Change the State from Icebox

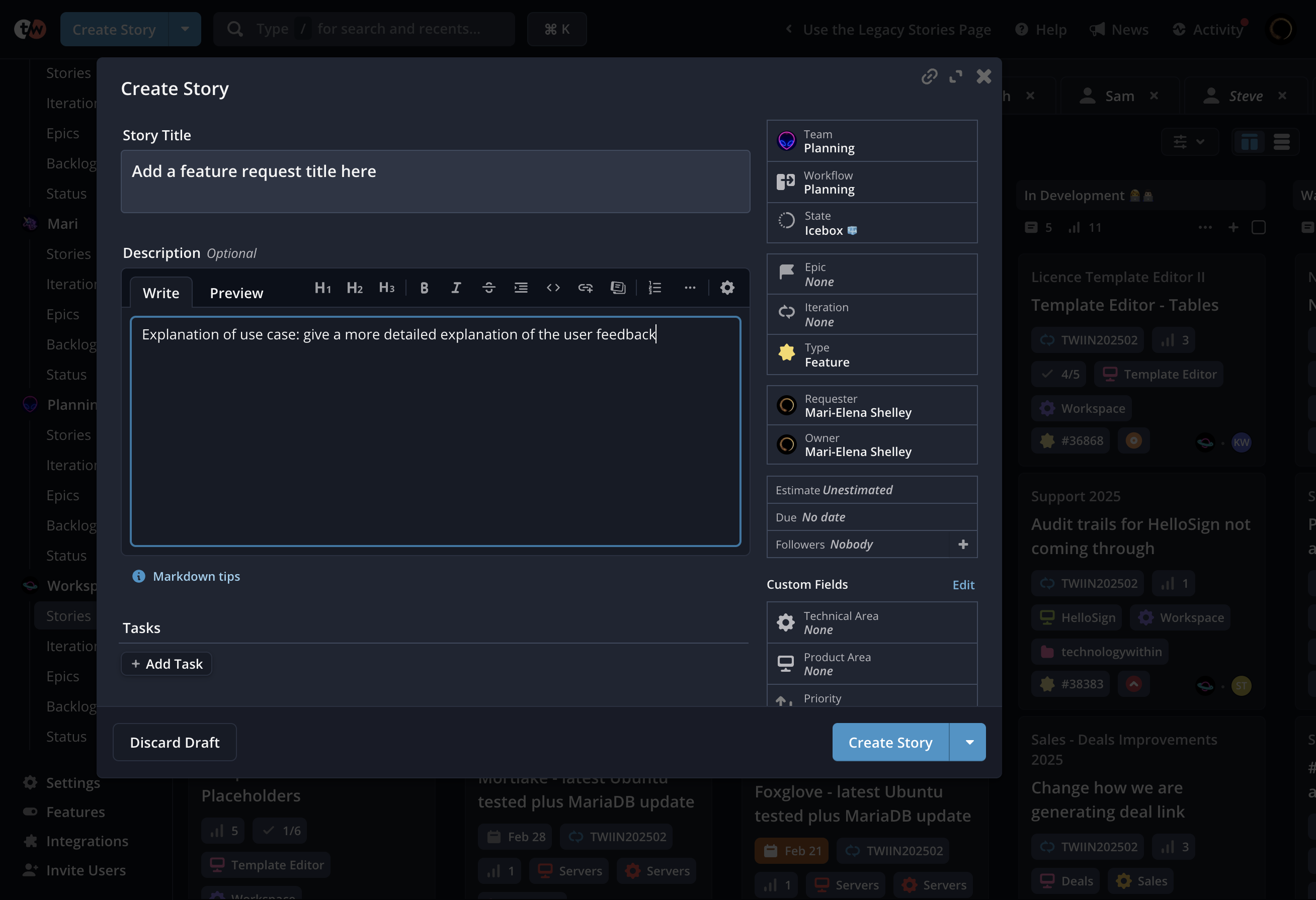[872, 223]
